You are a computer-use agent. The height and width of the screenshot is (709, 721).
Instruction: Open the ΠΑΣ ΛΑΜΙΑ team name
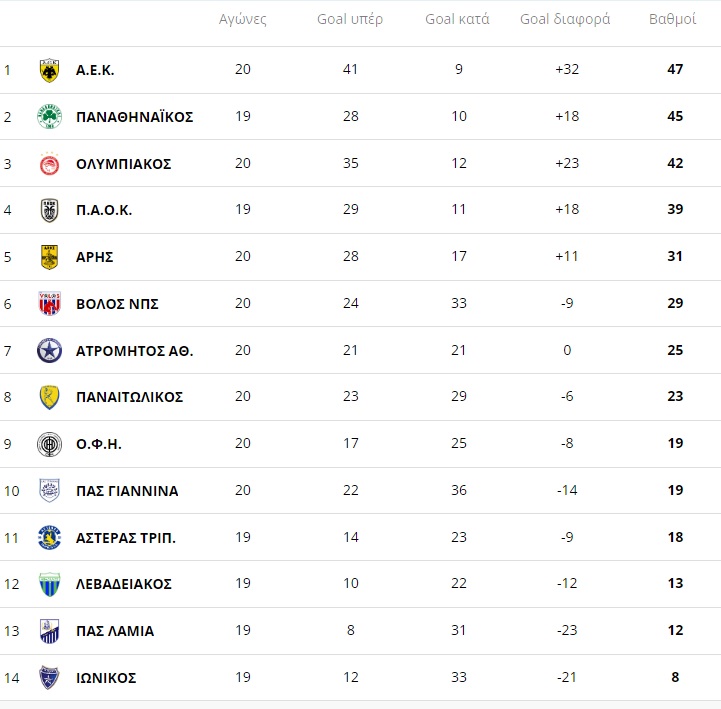click(115, 631)
